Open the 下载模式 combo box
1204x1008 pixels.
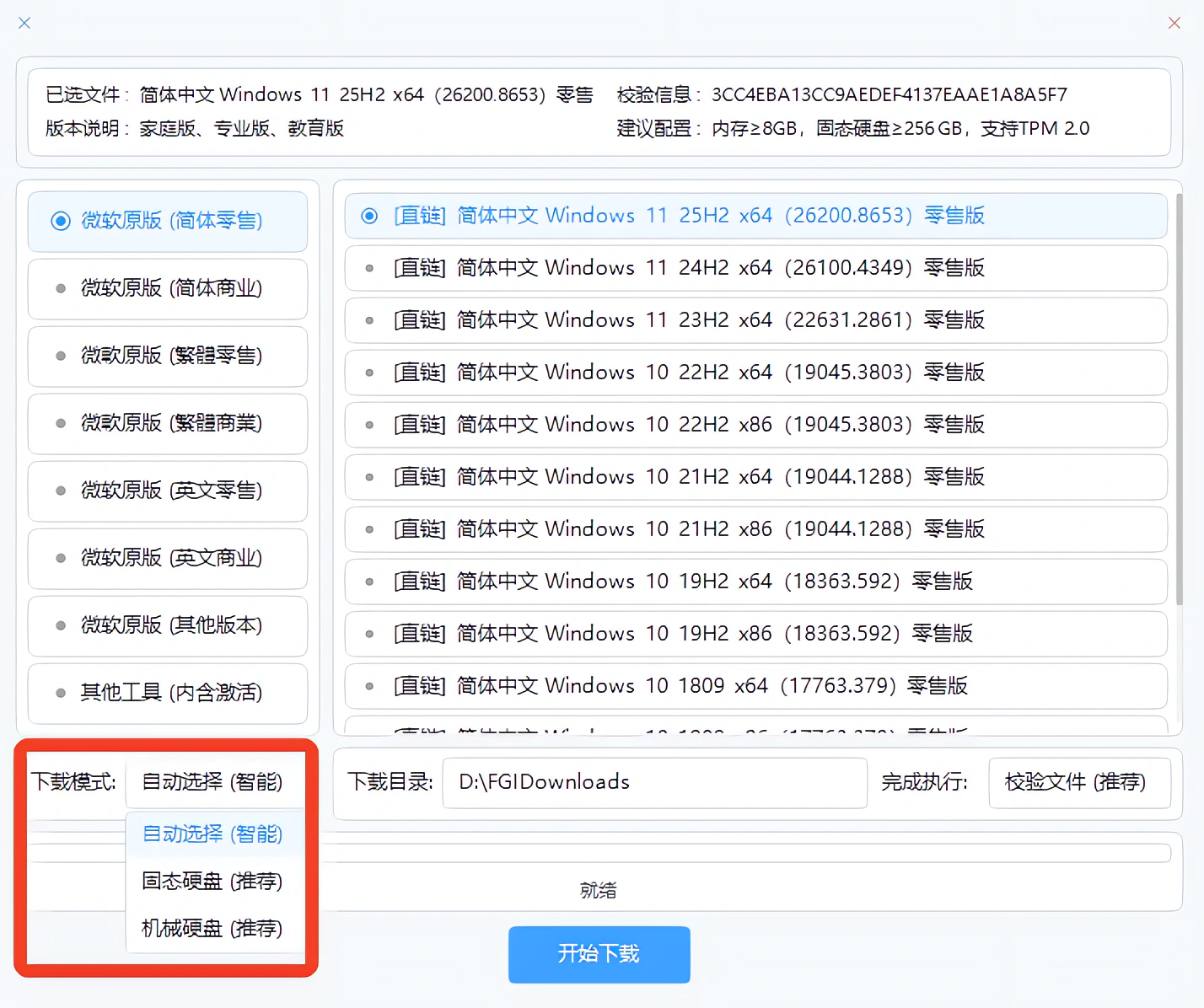click(215, 782)
